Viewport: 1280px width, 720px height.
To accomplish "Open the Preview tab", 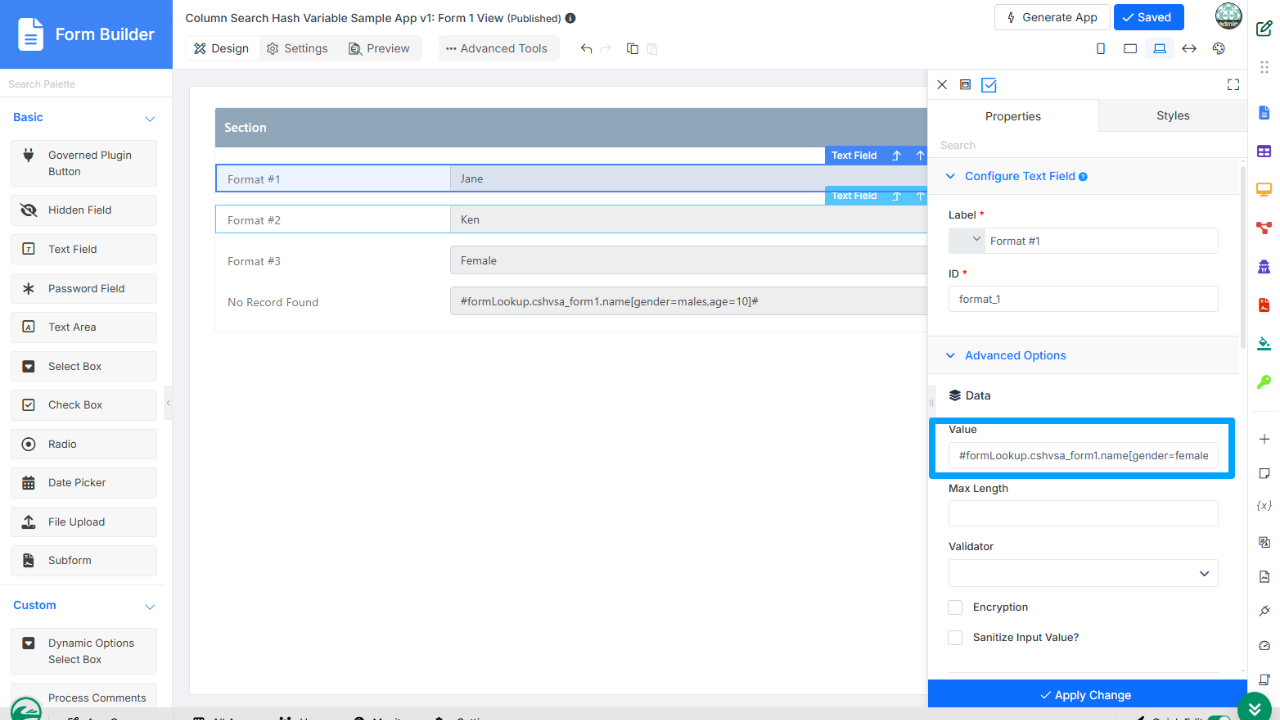I will tap(378, 48).
